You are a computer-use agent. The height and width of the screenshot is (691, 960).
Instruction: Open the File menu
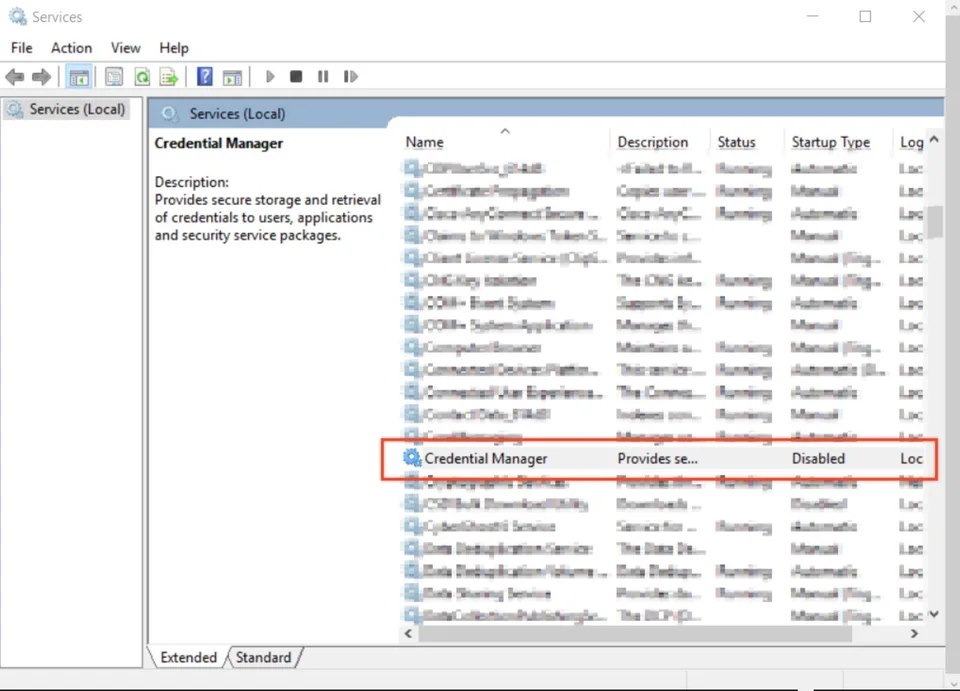pos(21,48)
